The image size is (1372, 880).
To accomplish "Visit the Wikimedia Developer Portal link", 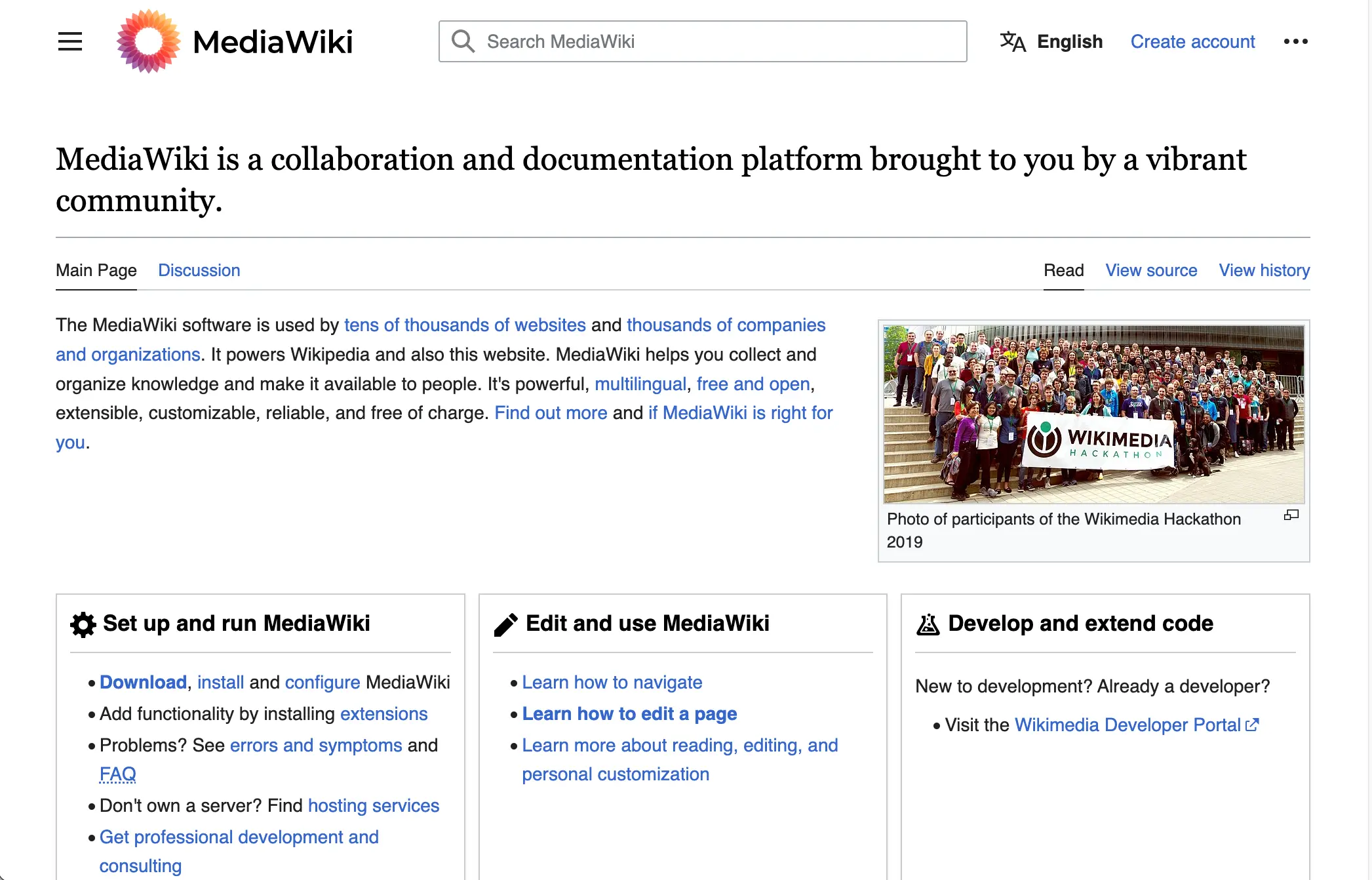I will tap(1127, 725).
